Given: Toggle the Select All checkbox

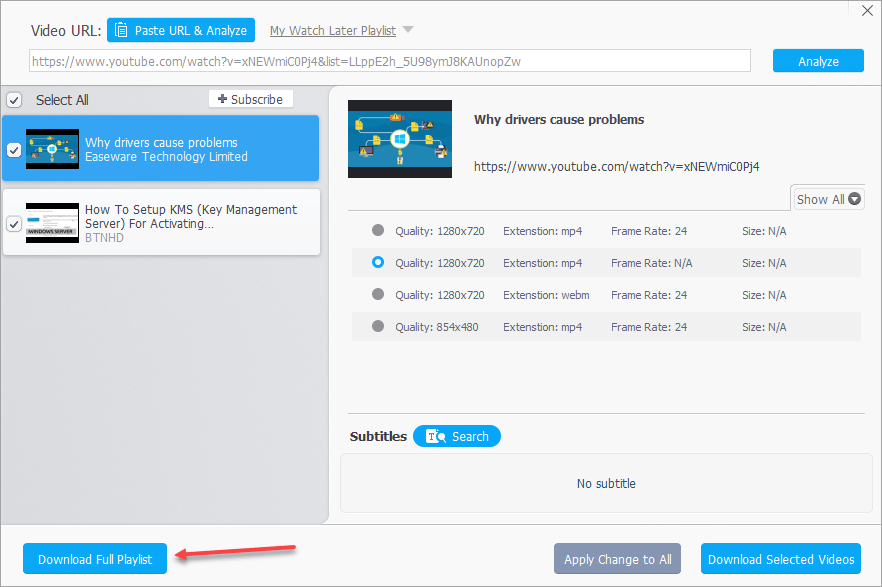Looking at the screenshot, I should (14, 101).
